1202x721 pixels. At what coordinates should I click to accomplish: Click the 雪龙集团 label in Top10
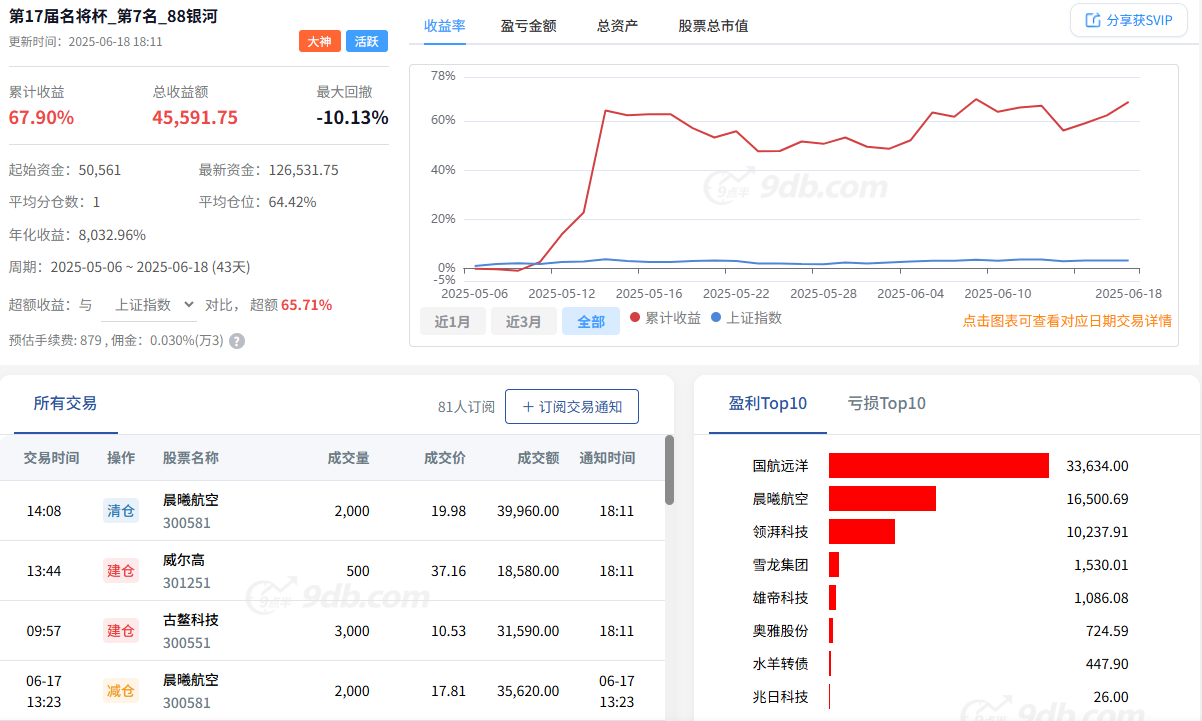tap(781, 565)
